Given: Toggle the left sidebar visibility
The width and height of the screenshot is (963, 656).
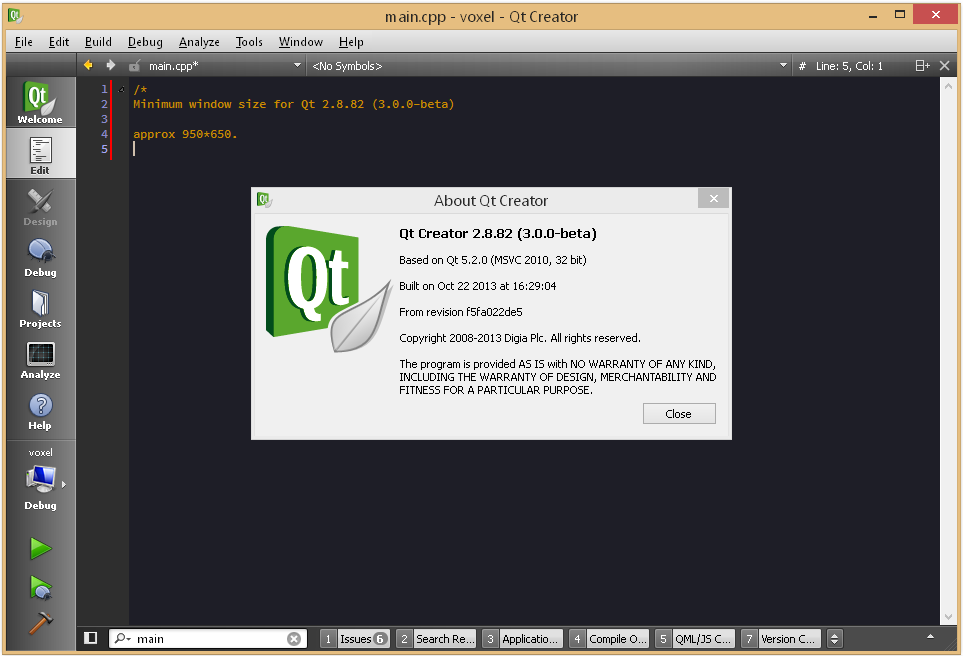Looking at the screenshot, I should click(x=90, y=638).
